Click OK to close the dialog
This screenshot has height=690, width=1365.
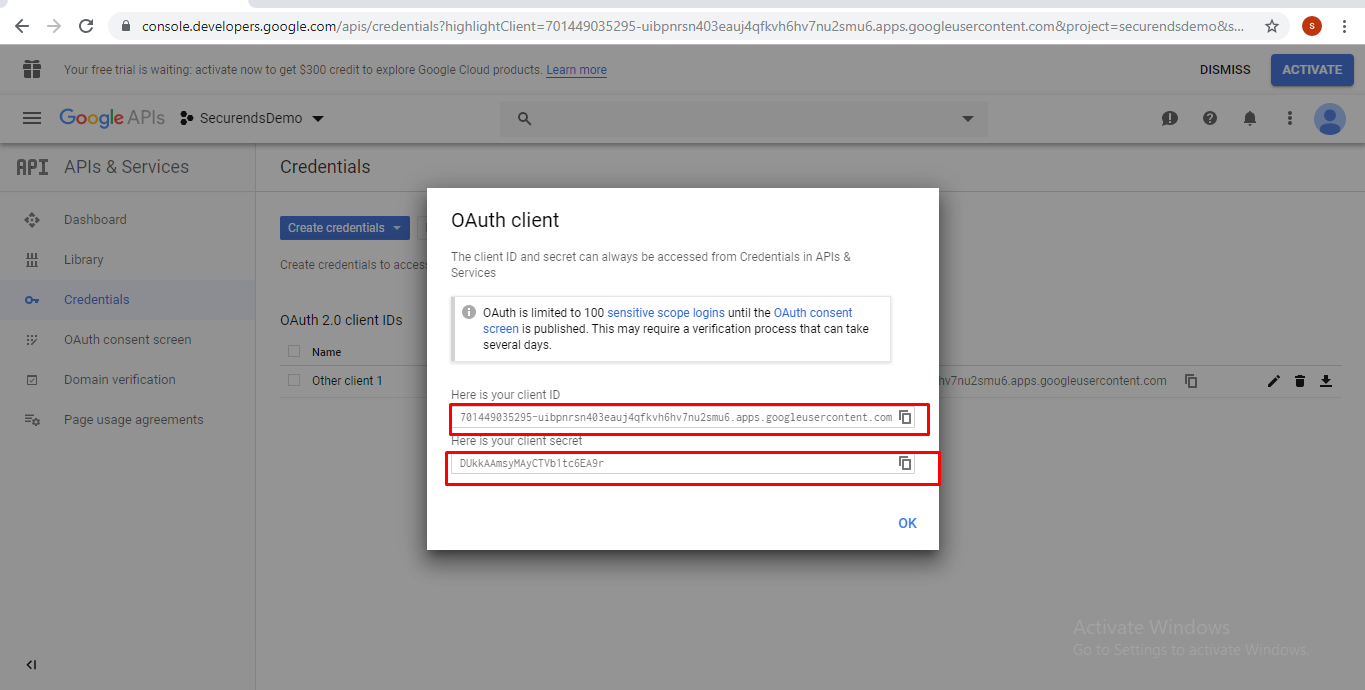(x=907, y=522)
